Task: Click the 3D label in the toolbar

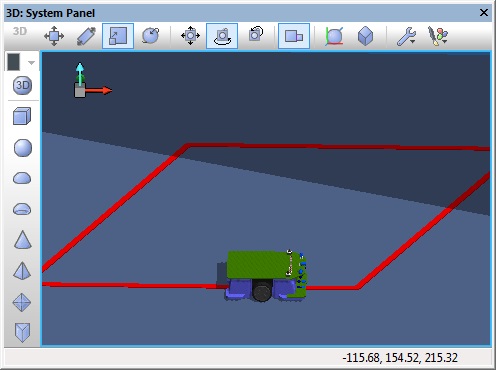Action: (20, 31)
